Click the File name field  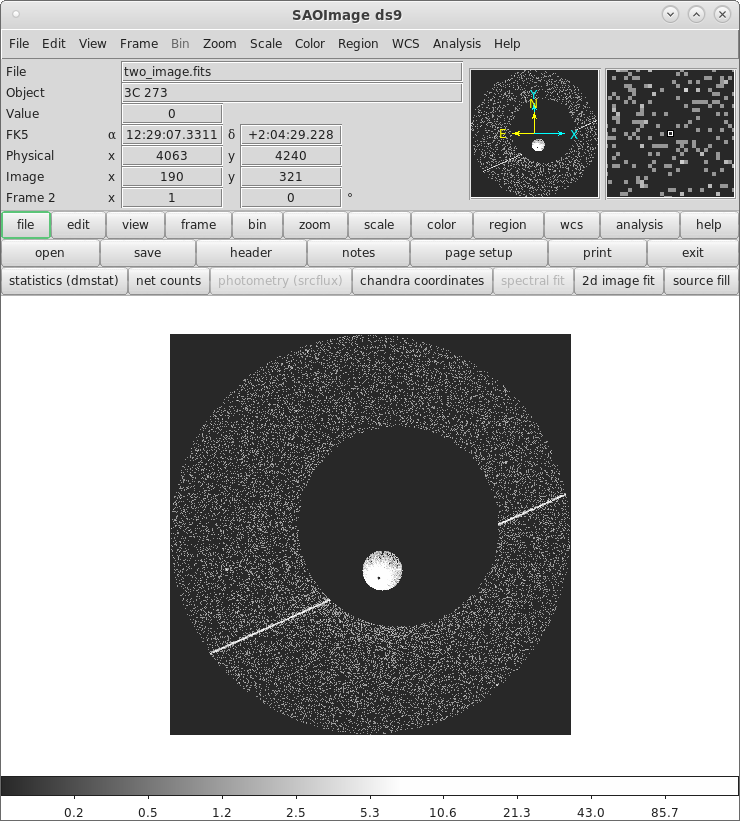click(291, 72)
